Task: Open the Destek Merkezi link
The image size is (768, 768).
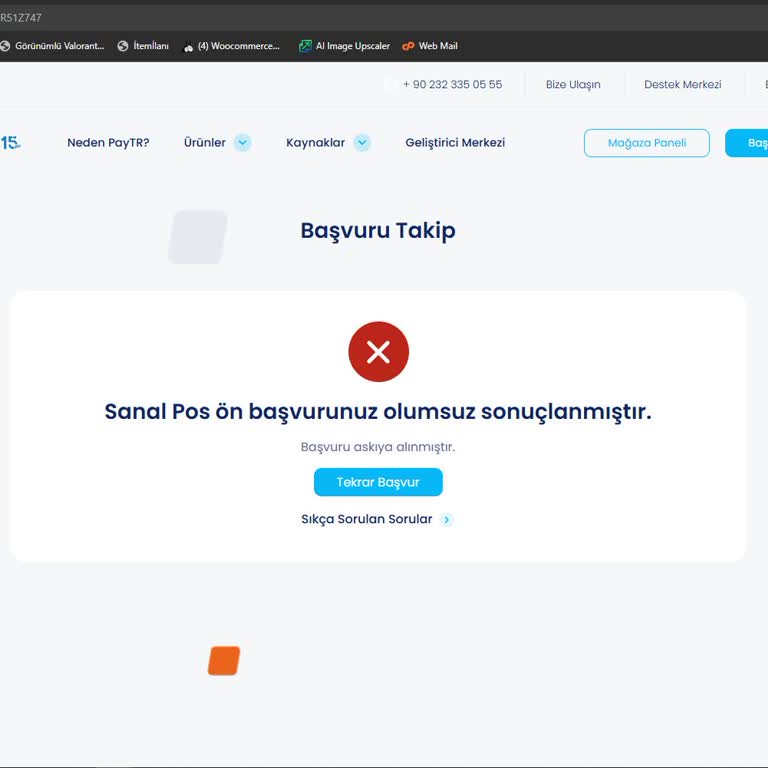Action: [x=683, y=84]
